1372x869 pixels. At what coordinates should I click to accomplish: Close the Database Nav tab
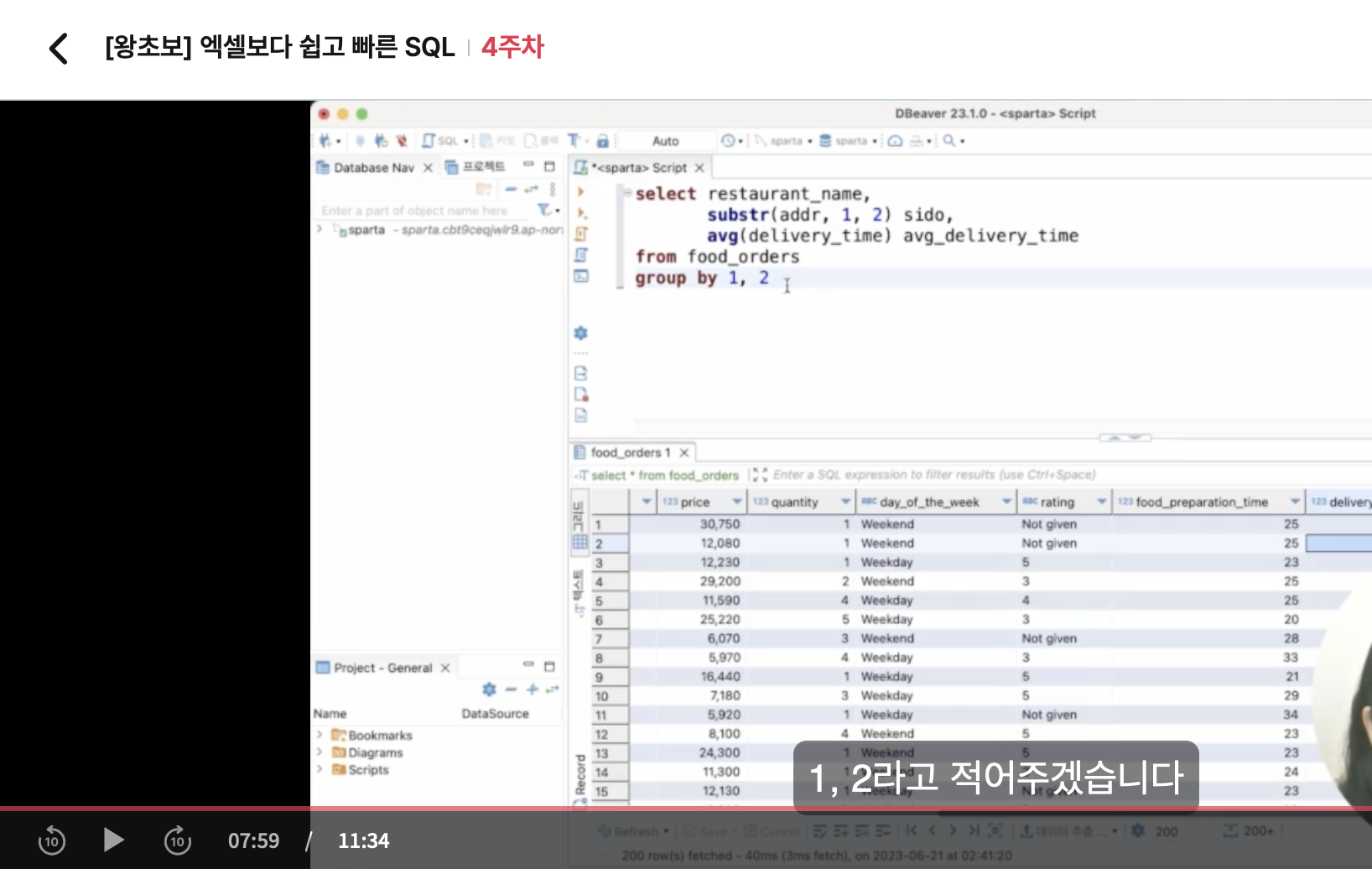pyautogui.click(x=428, y=168)
